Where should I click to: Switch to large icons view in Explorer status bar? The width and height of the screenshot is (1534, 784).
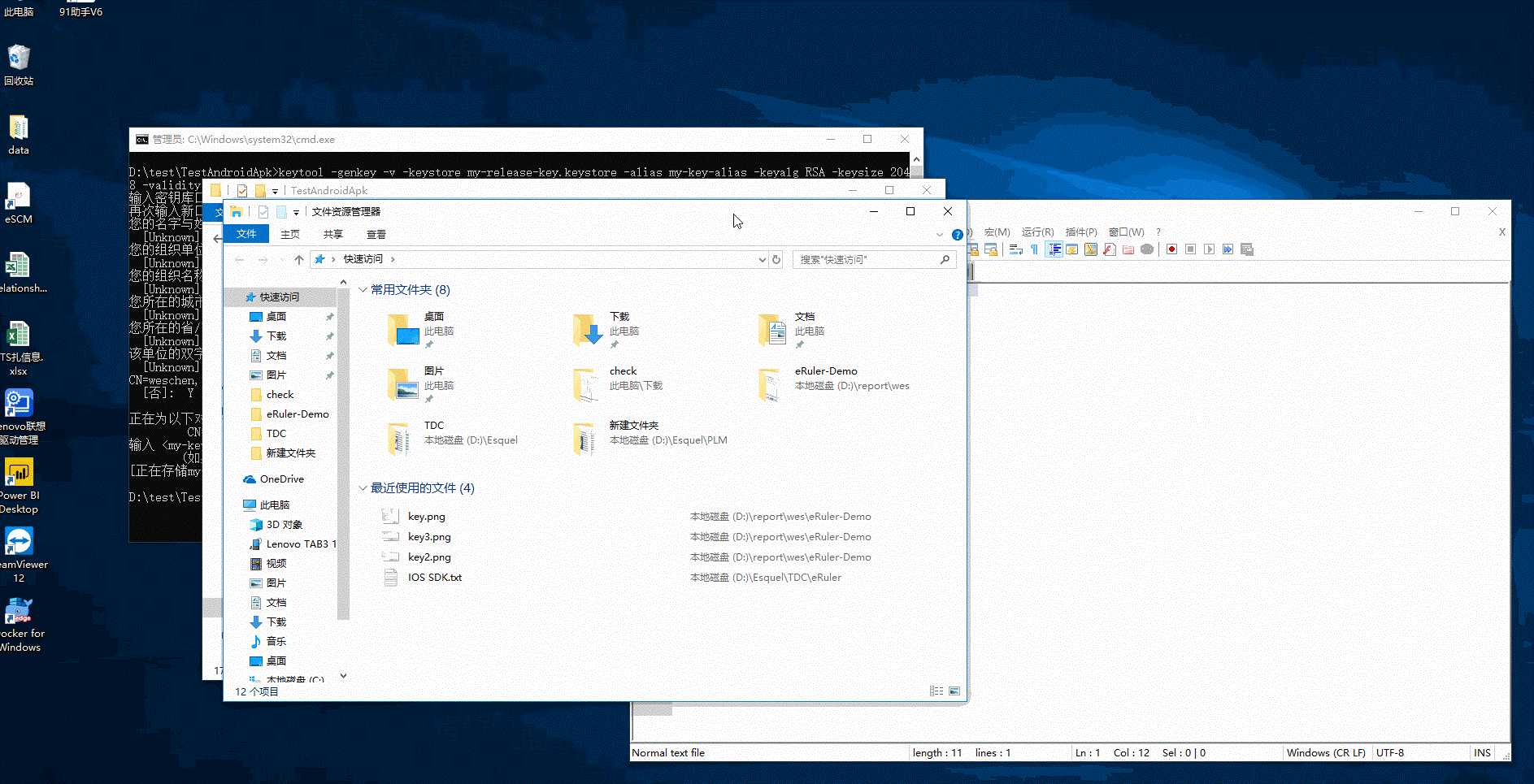click(x=954, y=691)
